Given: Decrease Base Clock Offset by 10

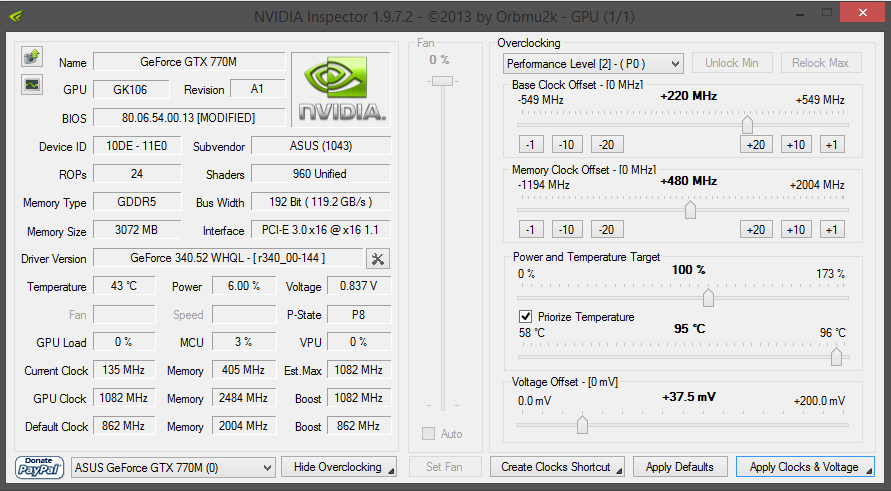Looking at the screenshot, I should (x=567, y=145).
